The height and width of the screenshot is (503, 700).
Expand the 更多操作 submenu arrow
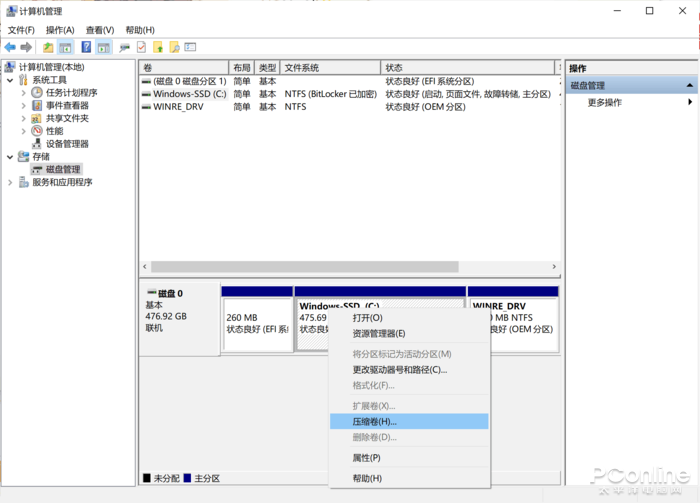[690, 102]
